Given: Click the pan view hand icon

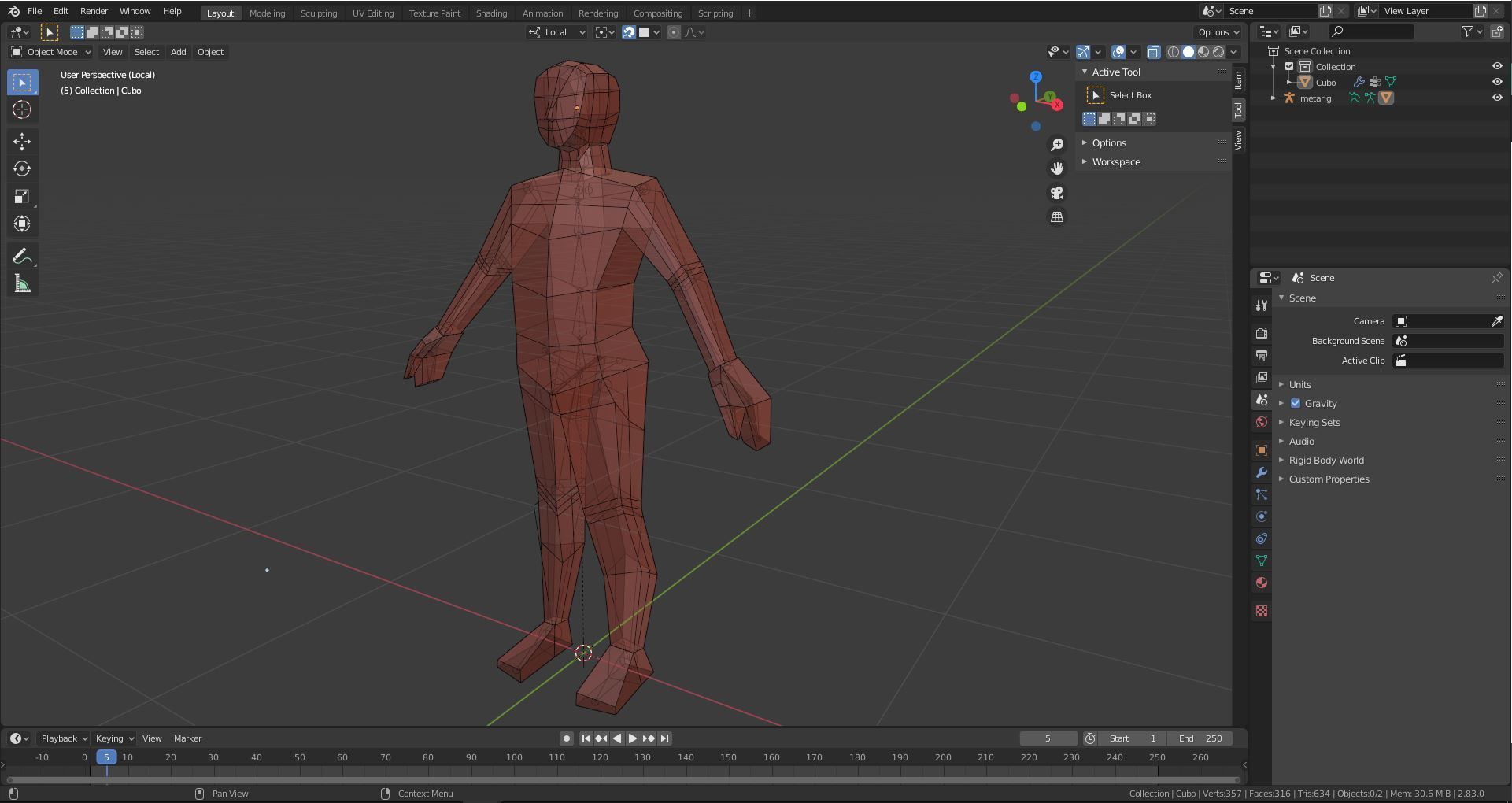Looking at the screenshot, I should [x=1057, y=168].
